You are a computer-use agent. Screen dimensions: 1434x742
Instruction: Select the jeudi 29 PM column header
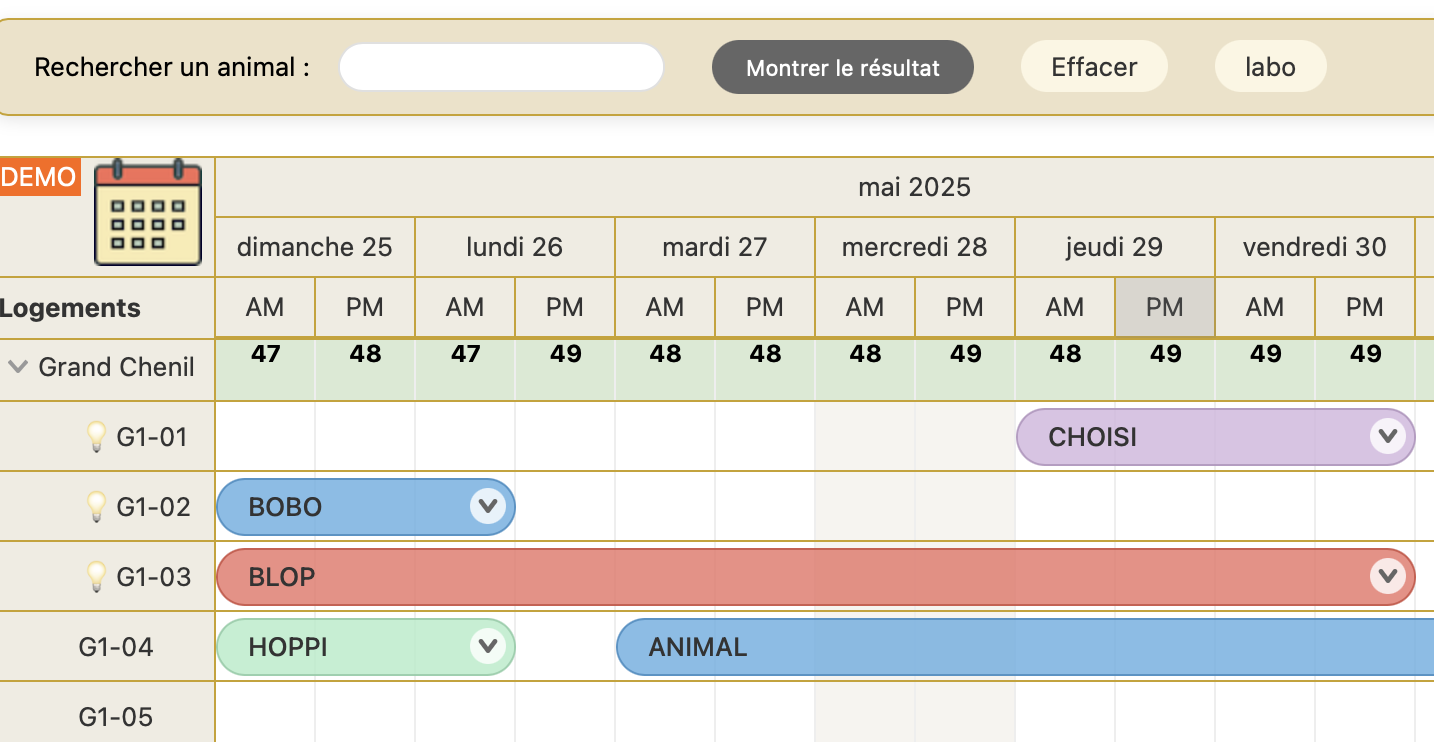[1165, 307]
